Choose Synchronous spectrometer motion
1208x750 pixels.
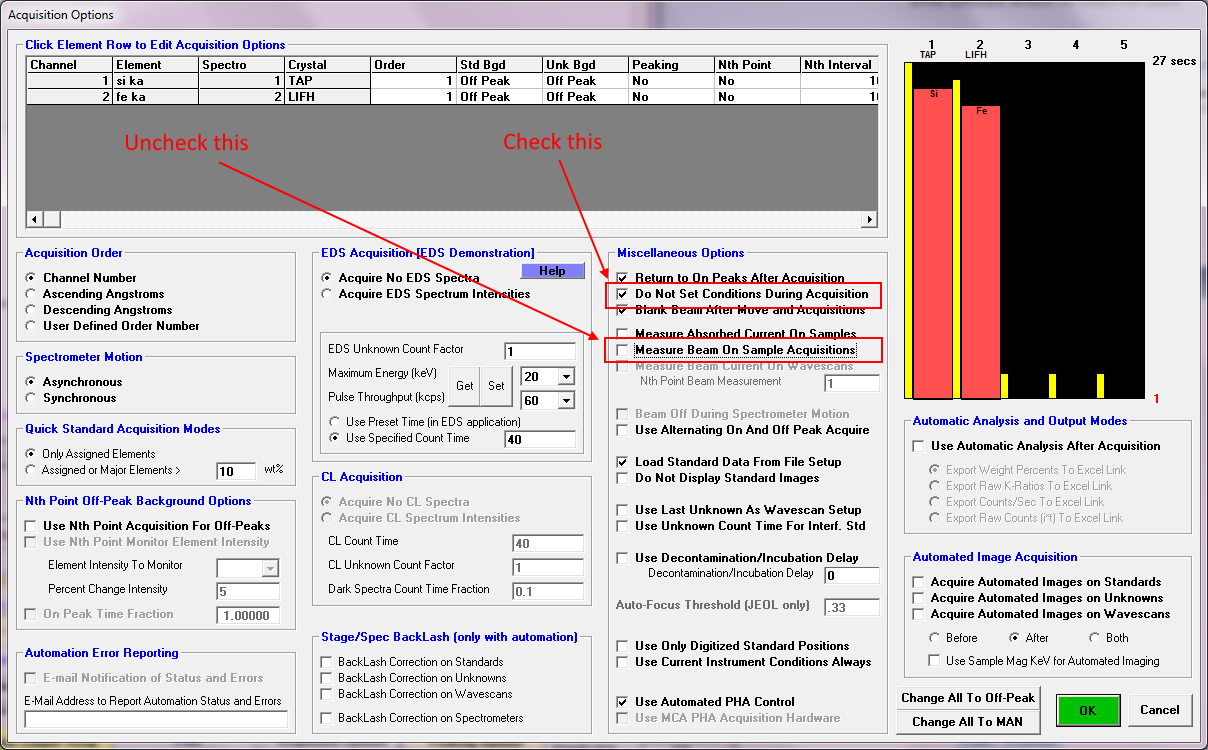point(33,398)
